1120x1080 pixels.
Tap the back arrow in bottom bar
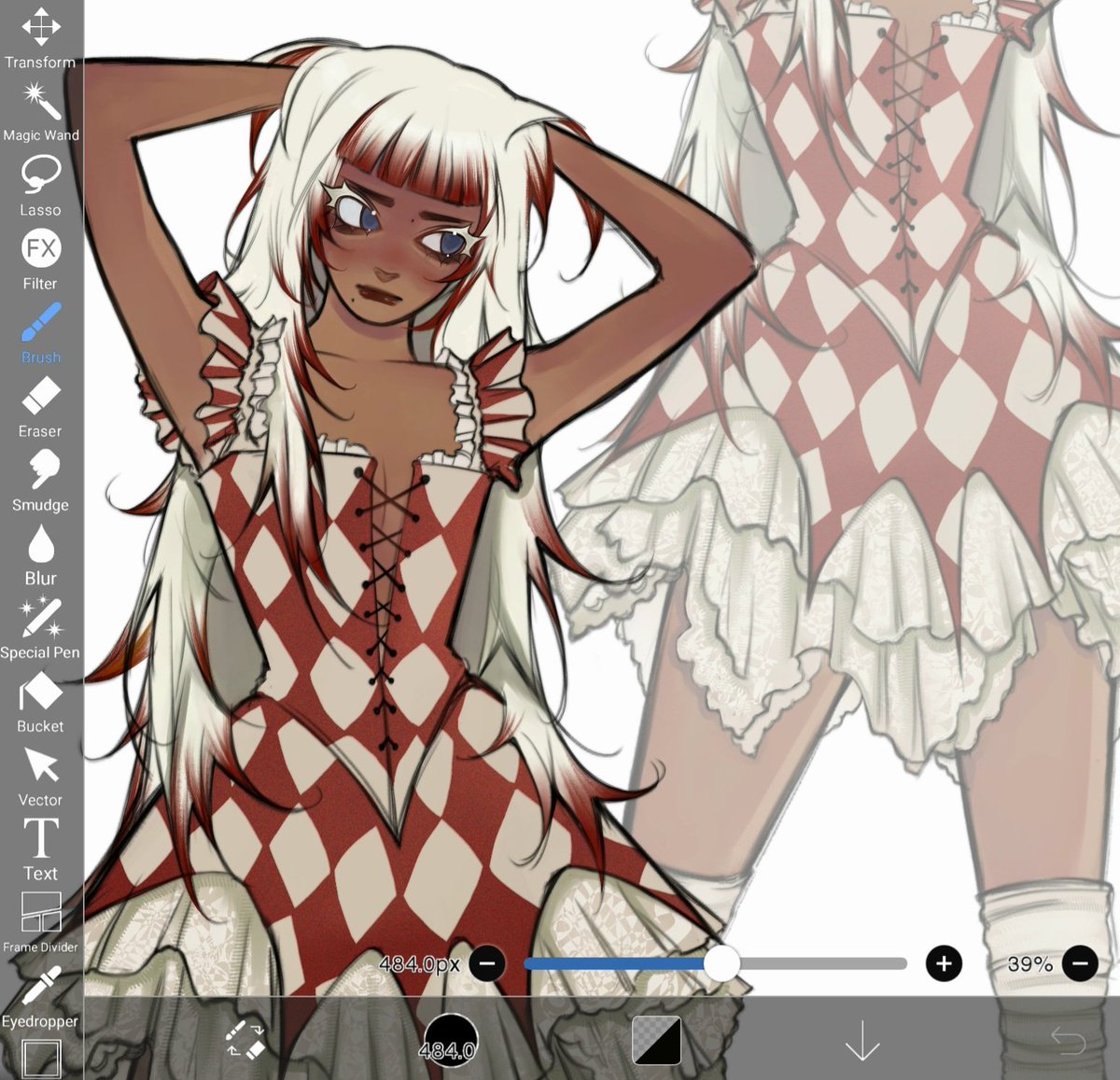point(1068,1039)
